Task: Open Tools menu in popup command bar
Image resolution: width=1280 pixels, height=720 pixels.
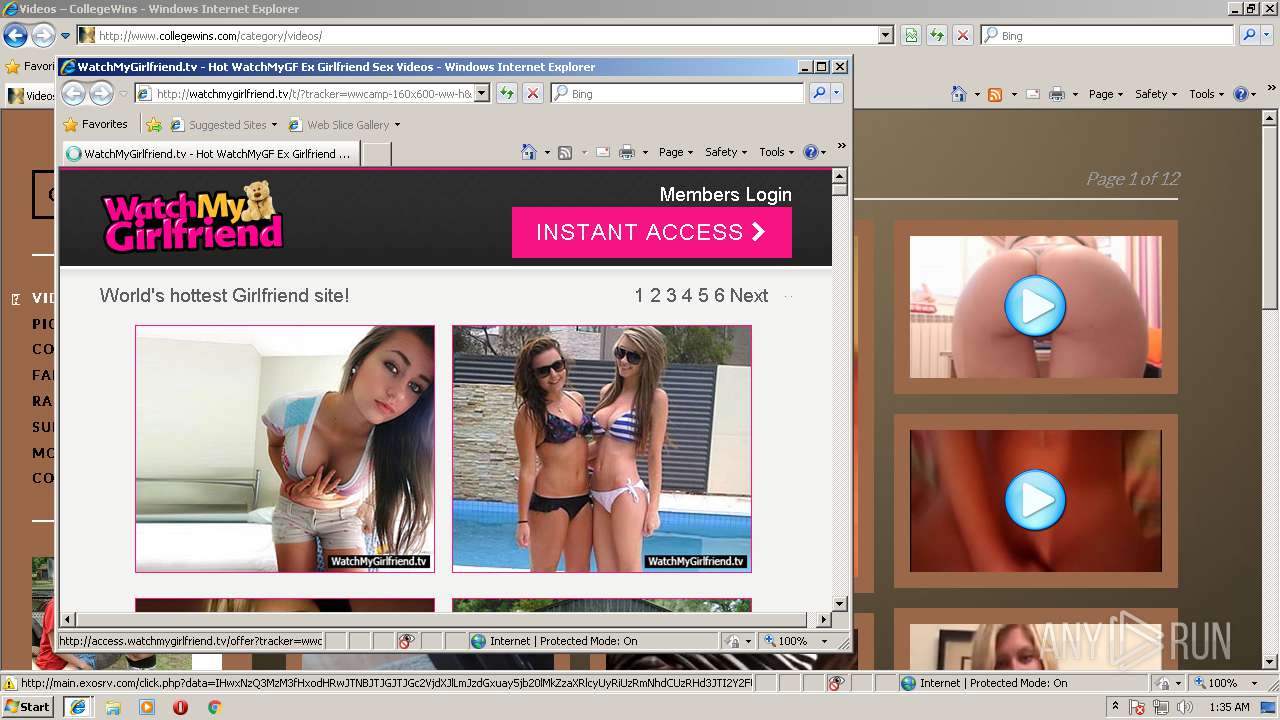Action: (776, 152)
